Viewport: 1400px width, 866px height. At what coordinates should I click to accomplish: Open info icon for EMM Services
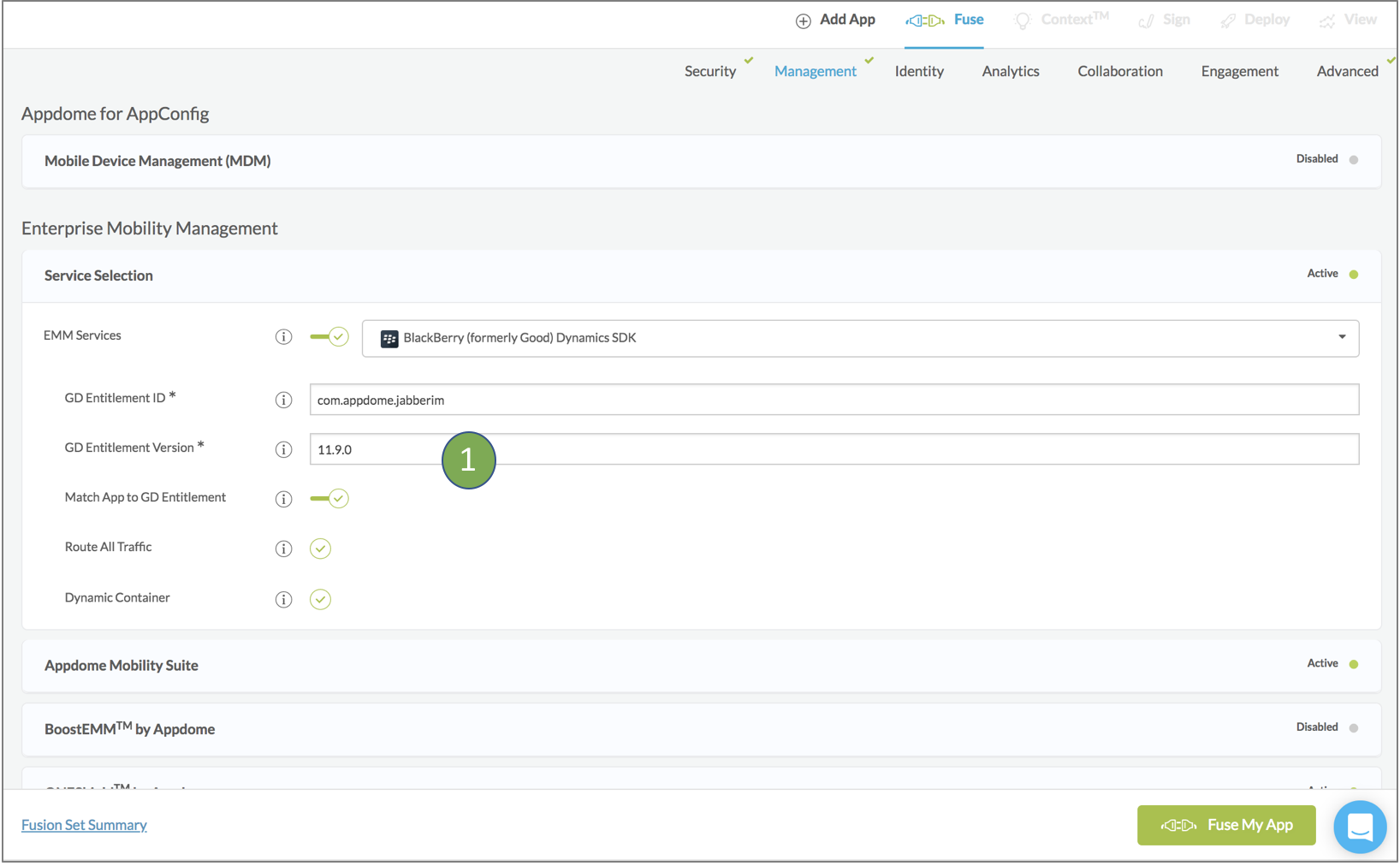pos(283,337)
